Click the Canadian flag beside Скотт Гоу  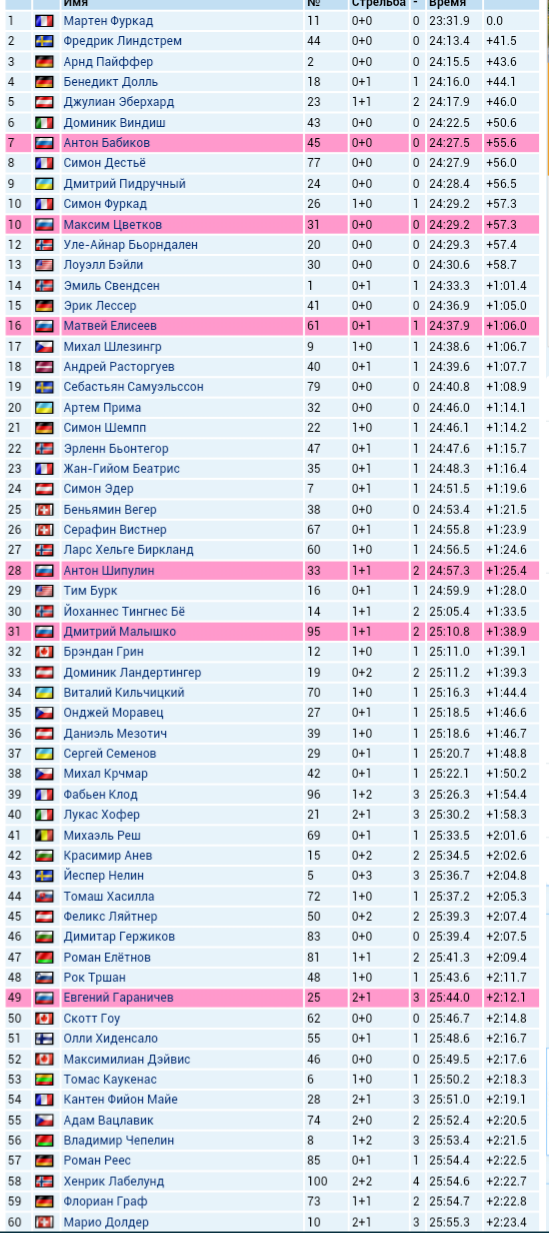tap(44, 1017)
